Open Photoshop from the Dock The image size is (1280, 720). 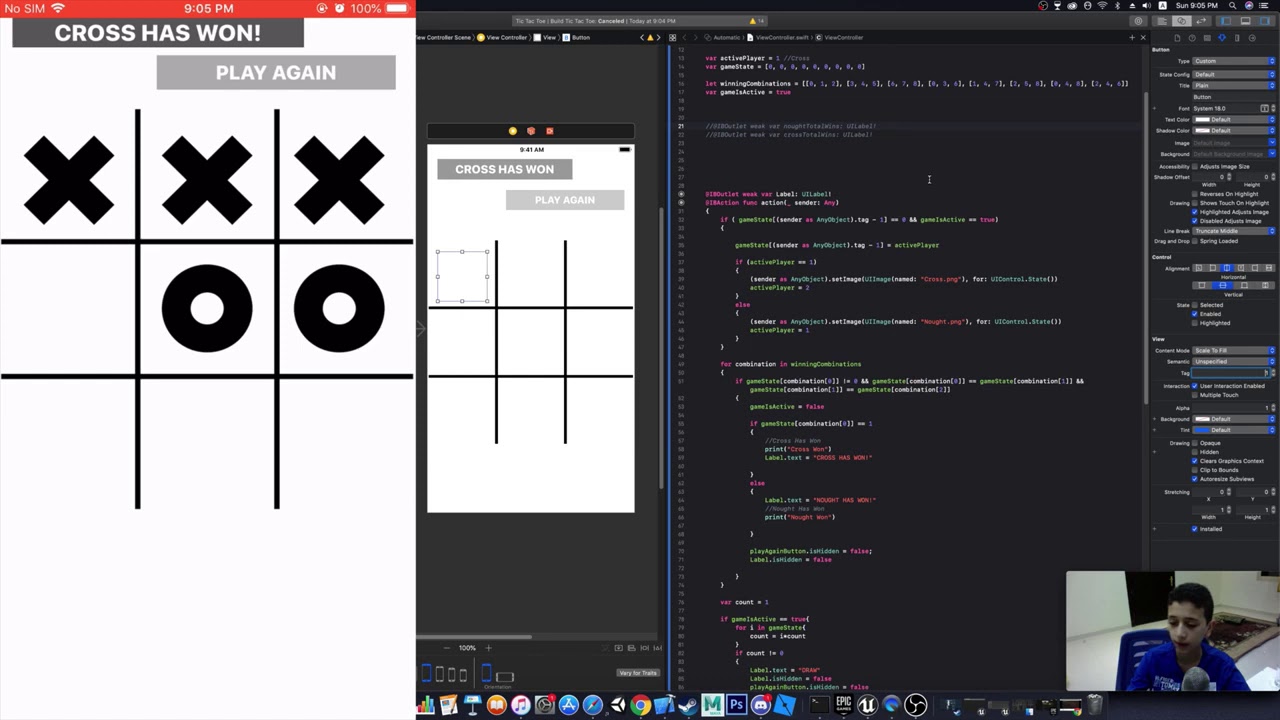(736, 705)
